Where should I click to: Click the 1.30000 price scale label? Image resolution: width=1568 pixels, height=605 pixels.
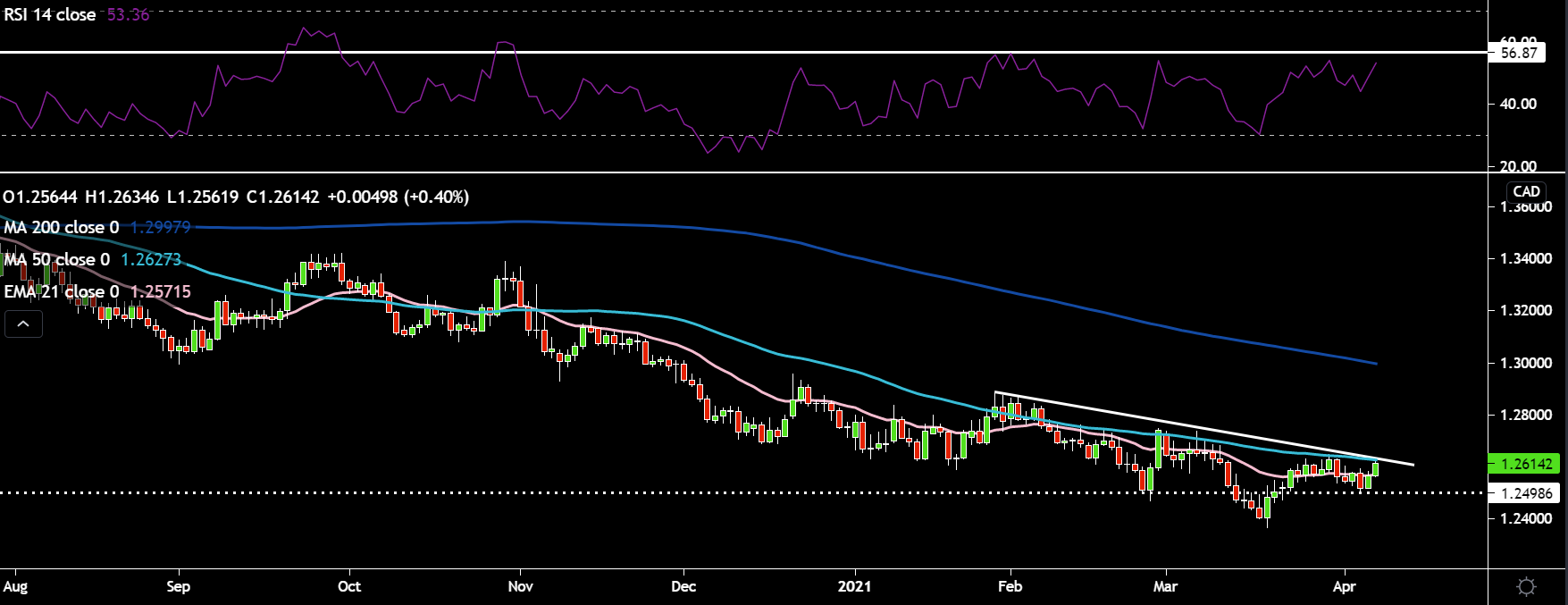click(x=1526, y=364)
